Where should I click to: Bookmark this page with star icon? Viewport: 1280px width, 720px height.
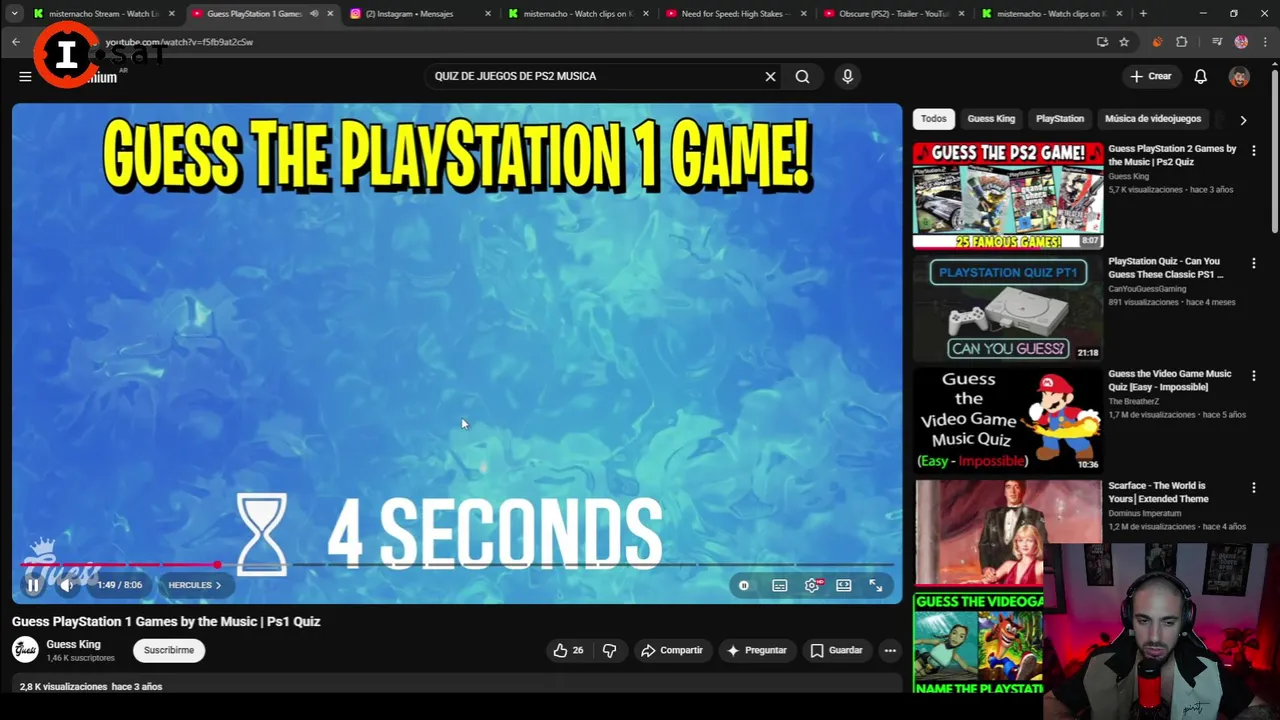click(1124, 42)
